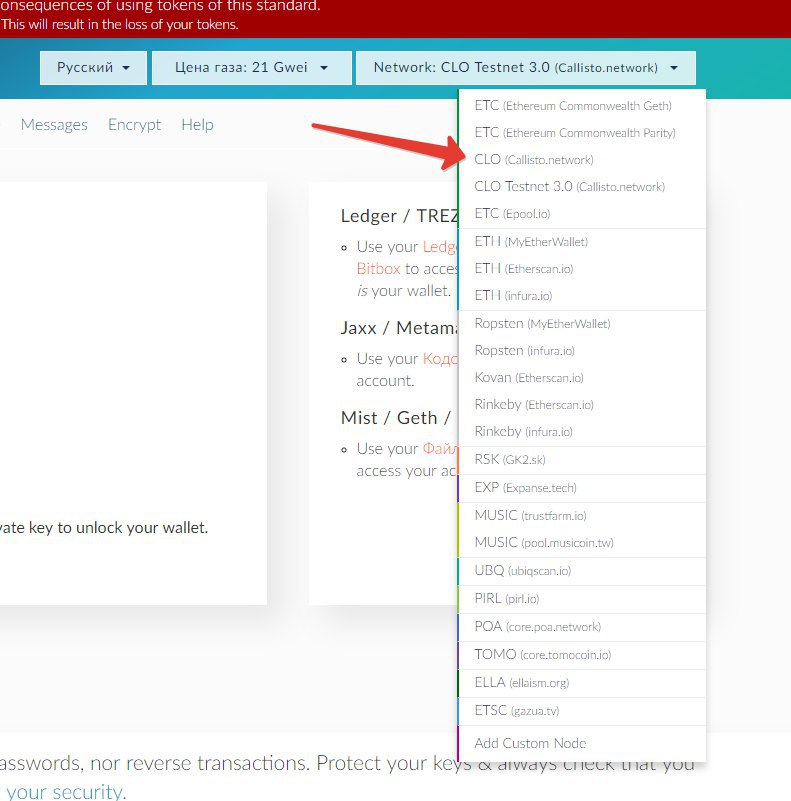Follow the orange Ledger link

pos(440,247)
